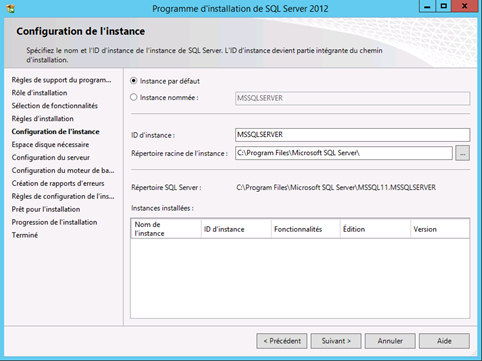
Task: Select Espace disque nécessaire step
Action: pos(50,145)
